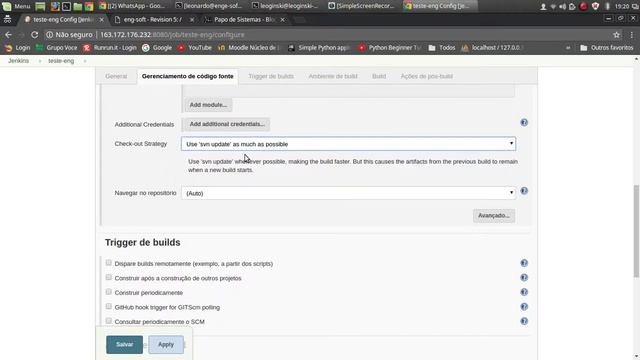Open the Simple Python app bookmark

tap(319, 48)
